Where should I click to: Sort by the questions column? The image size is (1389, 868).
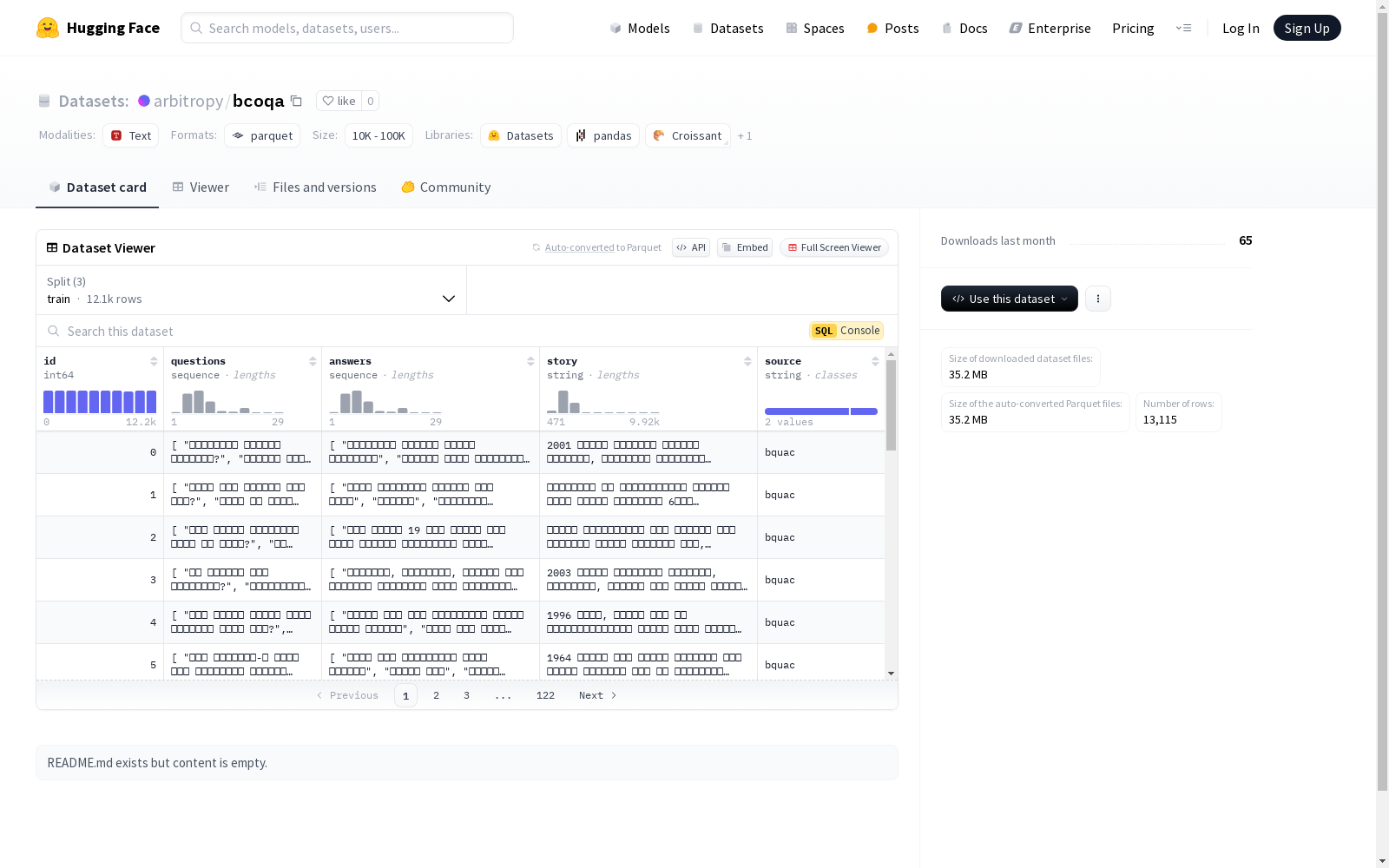(x=313, y=361)
